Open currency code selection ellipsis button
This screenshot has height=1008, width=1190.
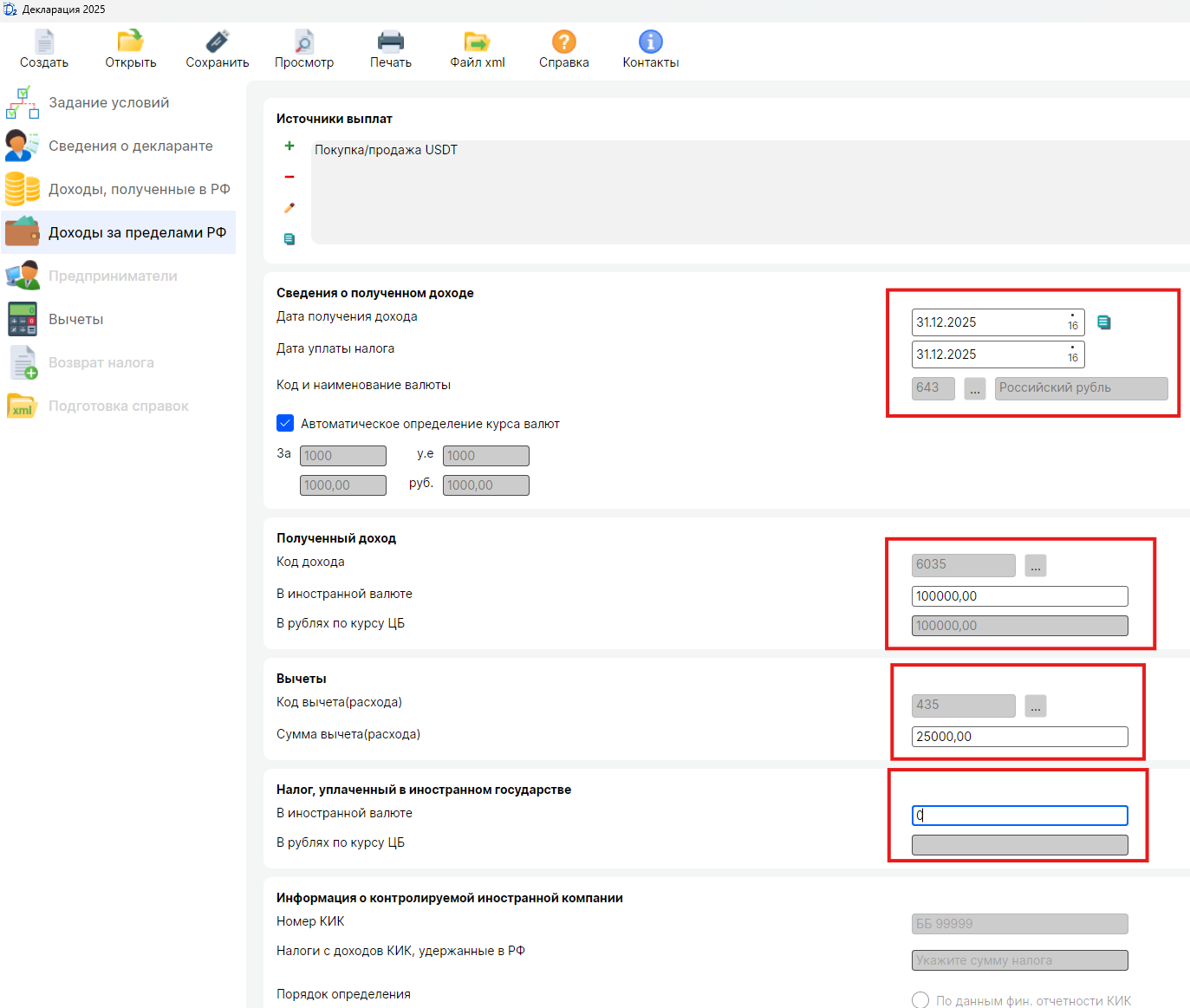(975, 389)
